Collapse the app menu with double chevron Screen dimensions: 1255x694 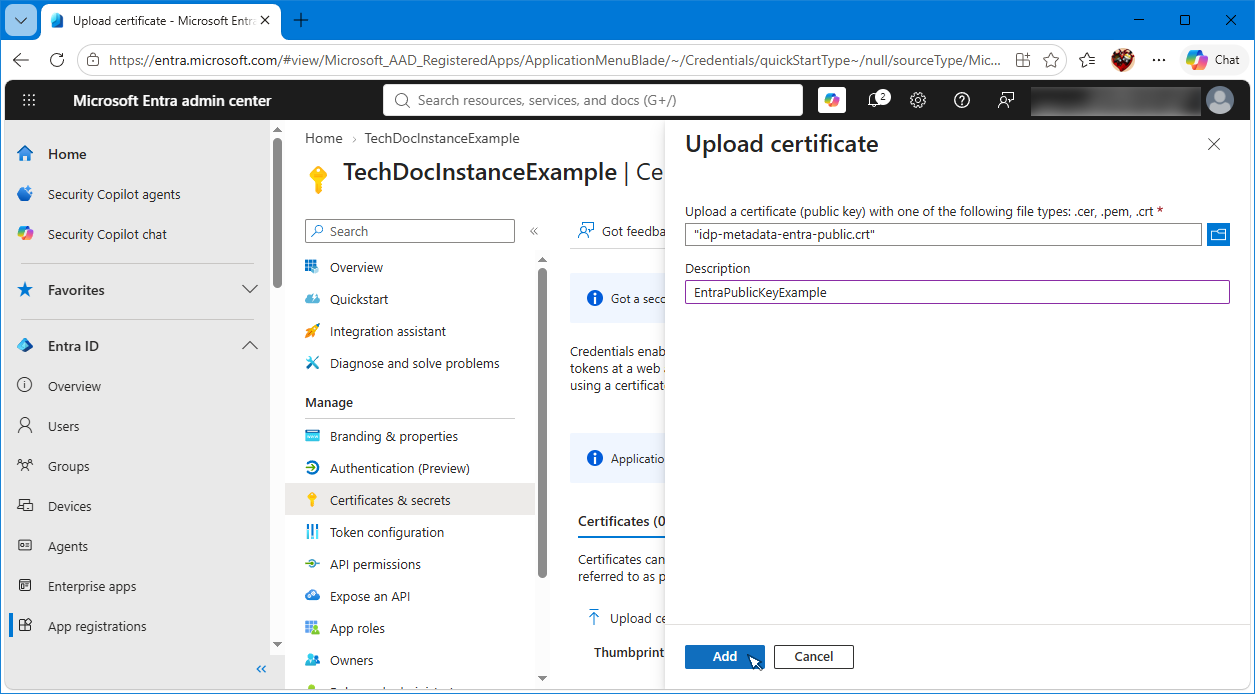534,231
